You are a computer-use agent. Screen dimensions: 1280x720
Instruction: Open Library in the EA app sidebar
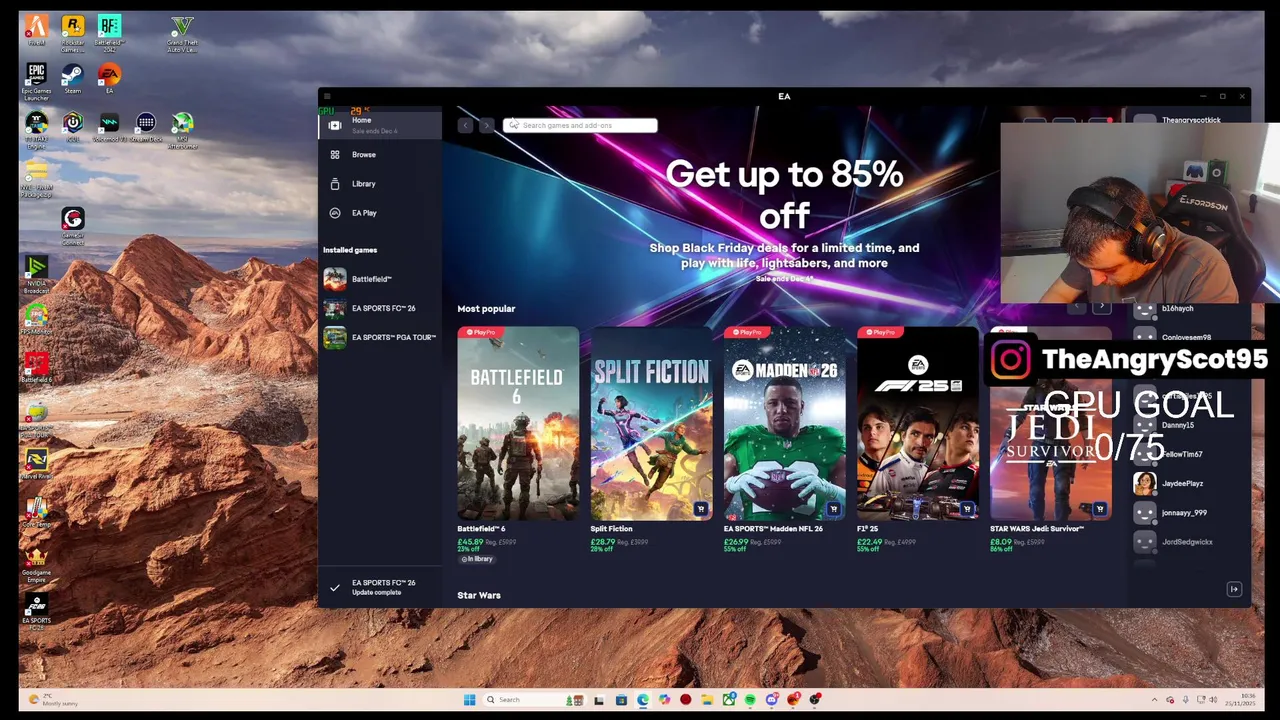(x=380, y=184)
